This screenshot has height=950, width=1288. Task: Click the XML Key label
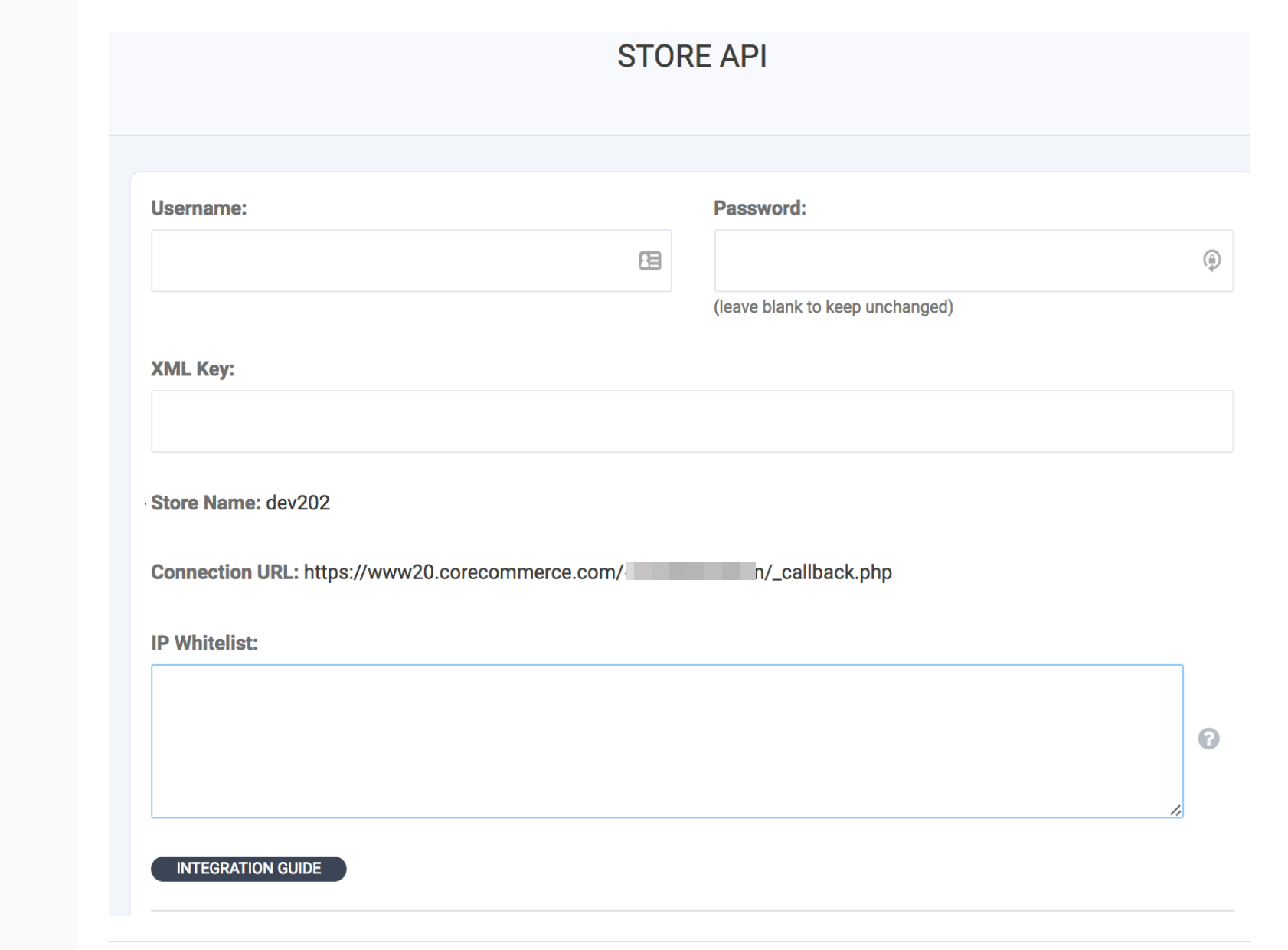pyautogui.click(x=192, y=369)
